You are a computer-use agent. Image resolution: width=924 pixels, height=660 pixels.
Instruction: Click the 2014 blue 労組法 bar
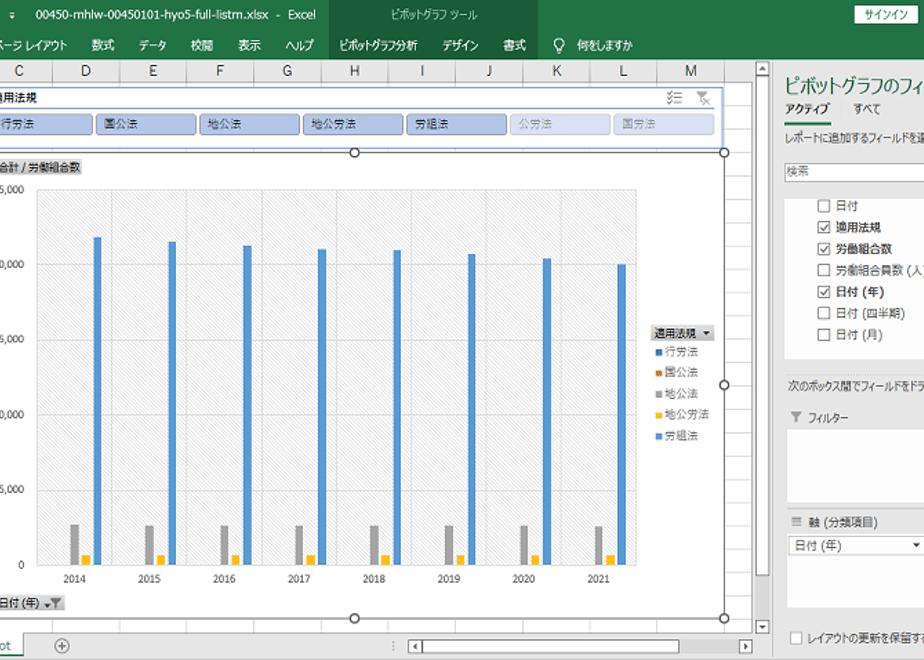(x=98, y=401)
